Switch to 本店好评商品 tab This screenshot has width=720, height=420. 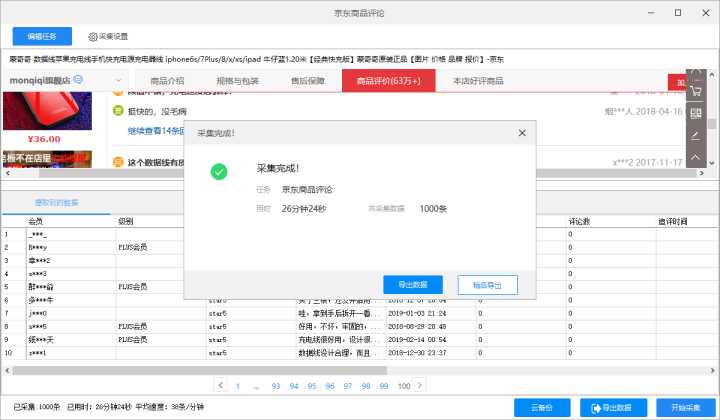tap(478, 81)
